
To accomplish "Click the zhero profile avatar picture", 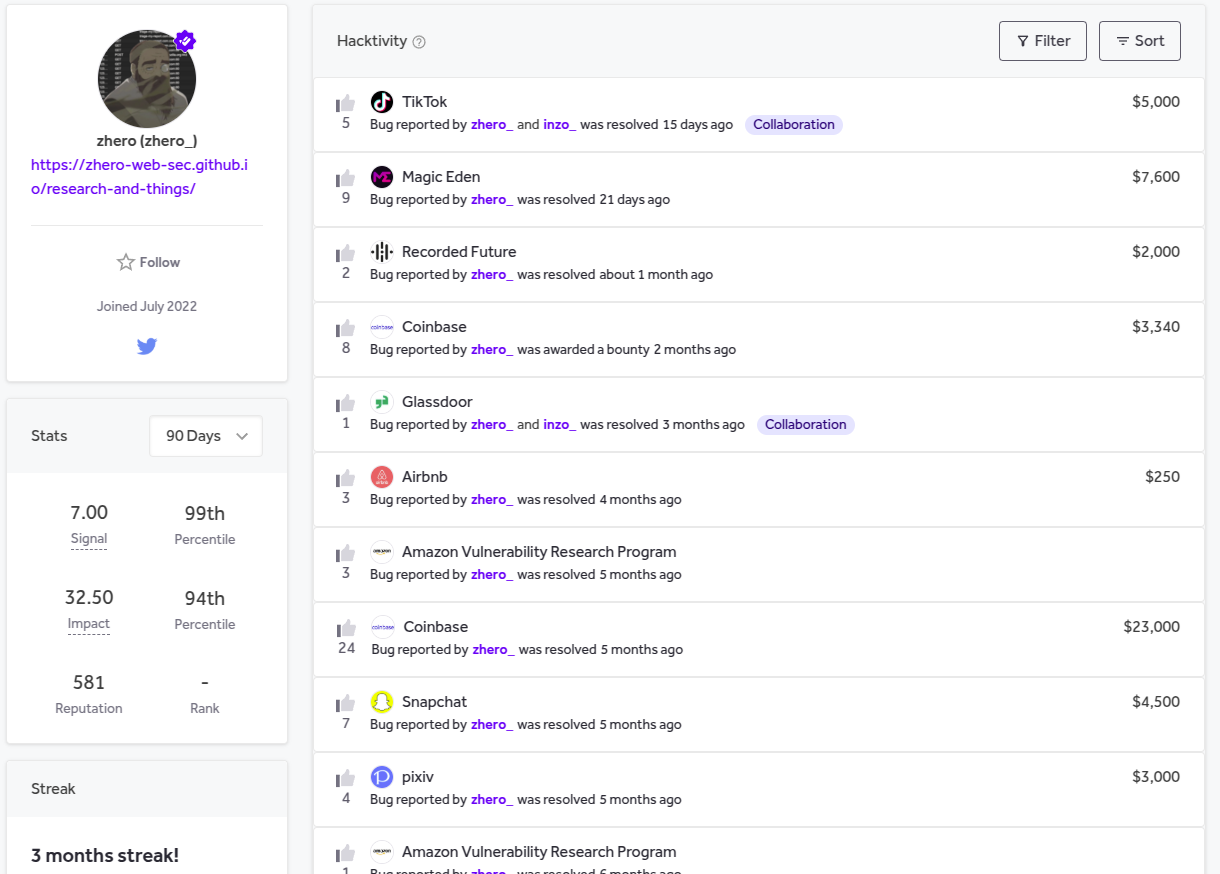I will tap(147, 79).
